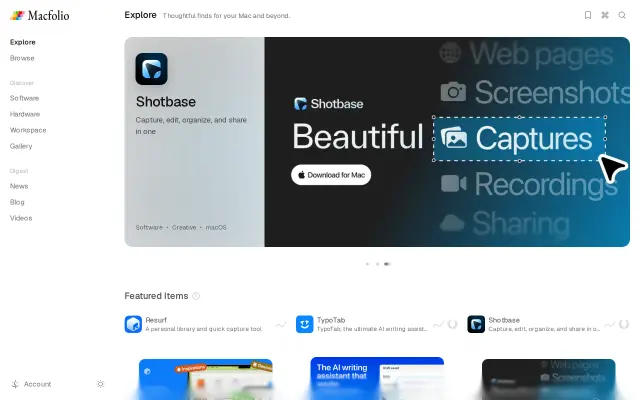Click the info icon beside Featured Items
640x400 pixels.
coord(196,296)
